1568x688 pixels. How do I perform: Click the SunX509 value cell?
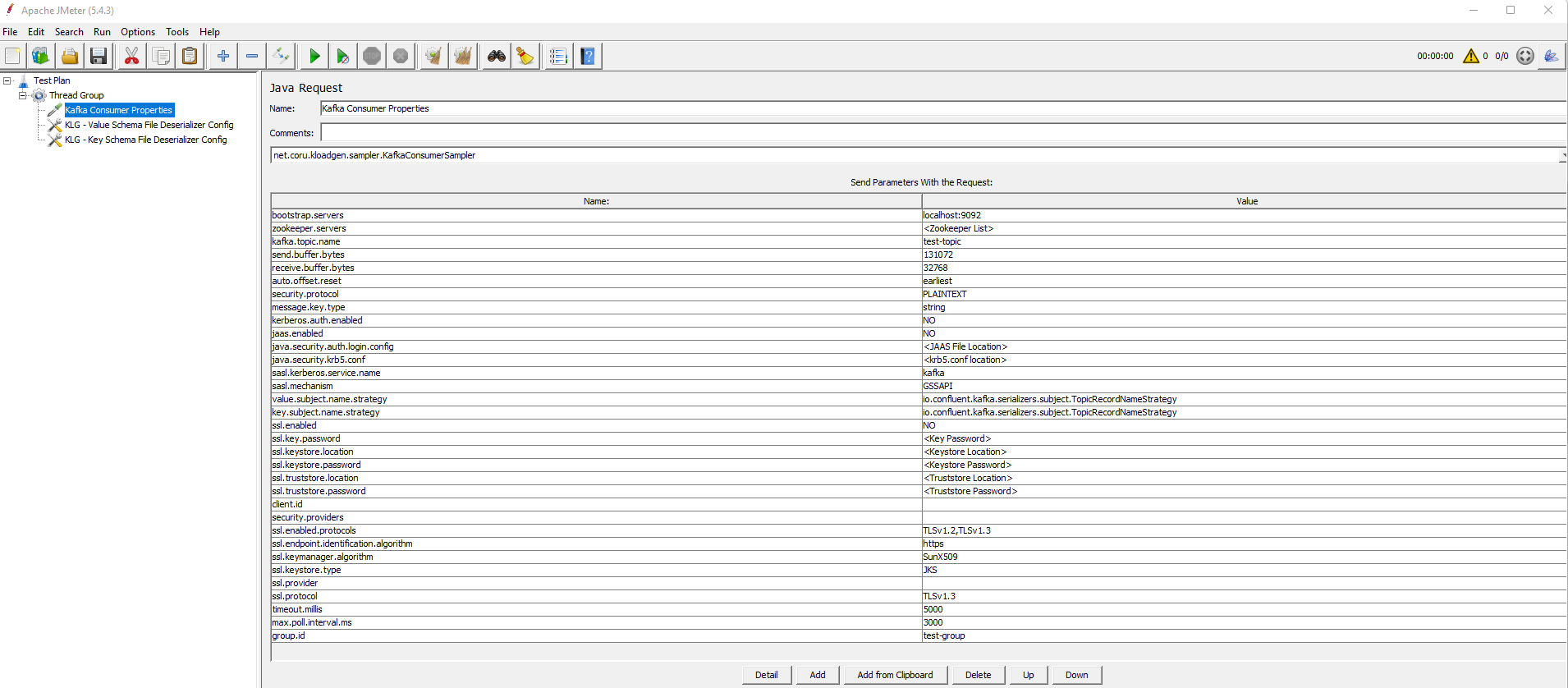pyautogui.click(x=1245, y=557)
